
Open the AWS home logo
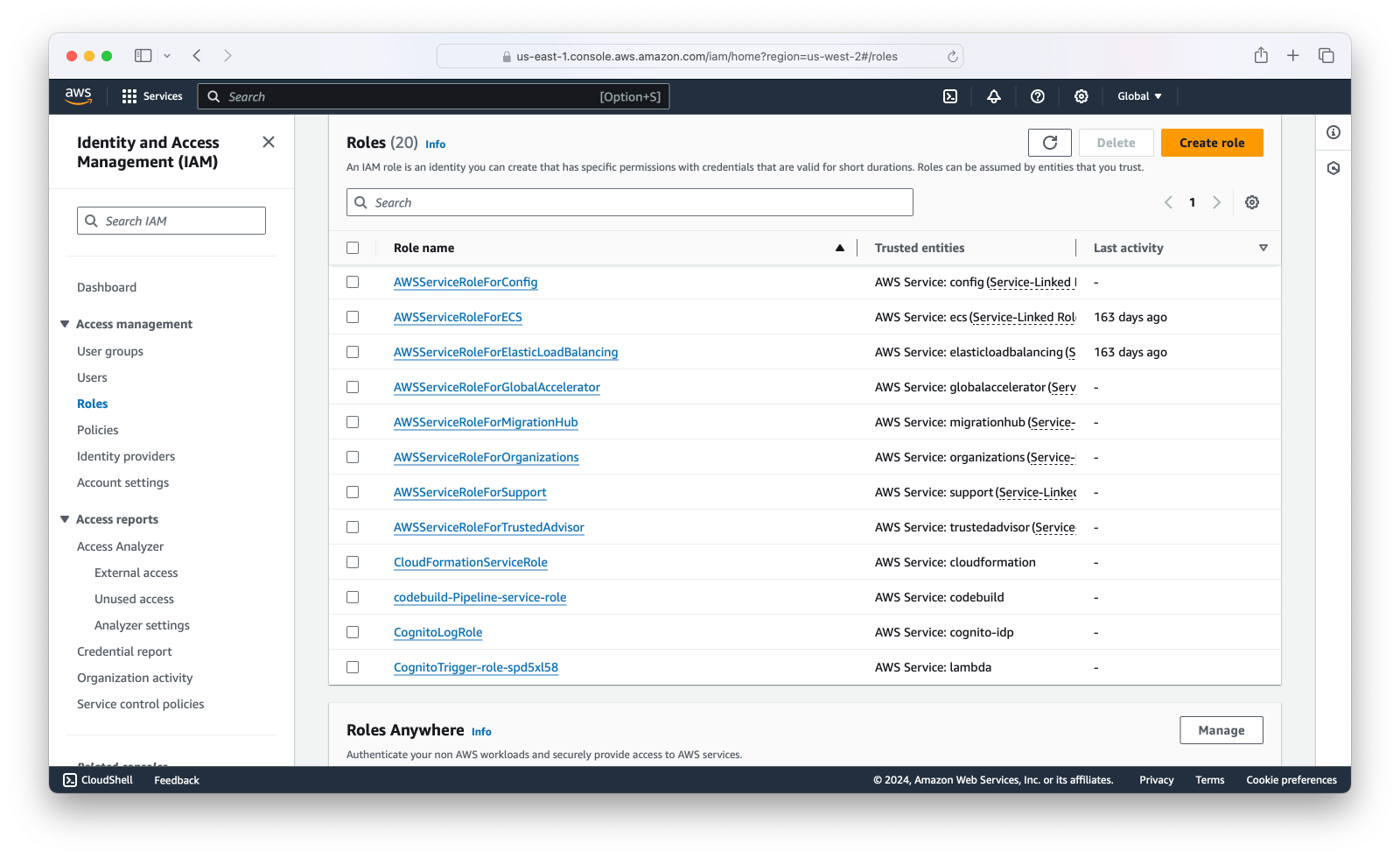(x=79, y=96)
